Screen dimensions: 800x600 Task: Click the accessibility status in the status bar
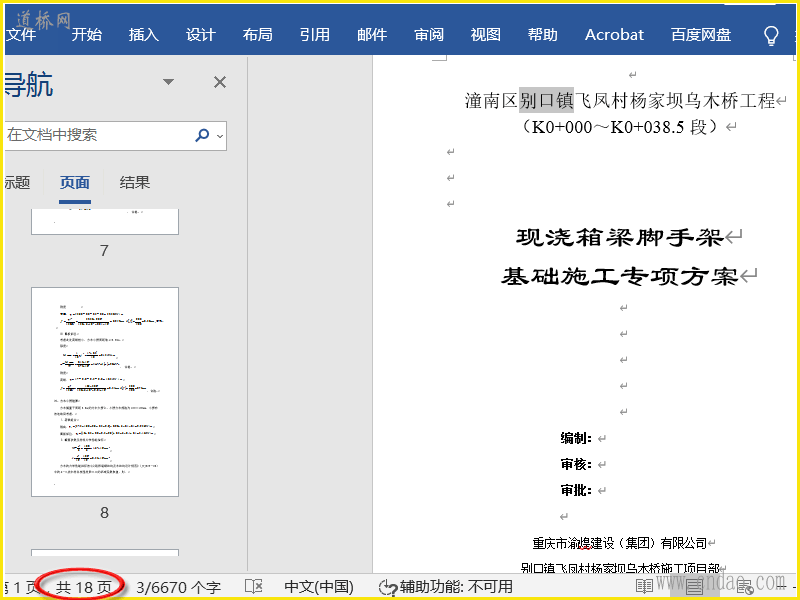click(x=446, y=587)
